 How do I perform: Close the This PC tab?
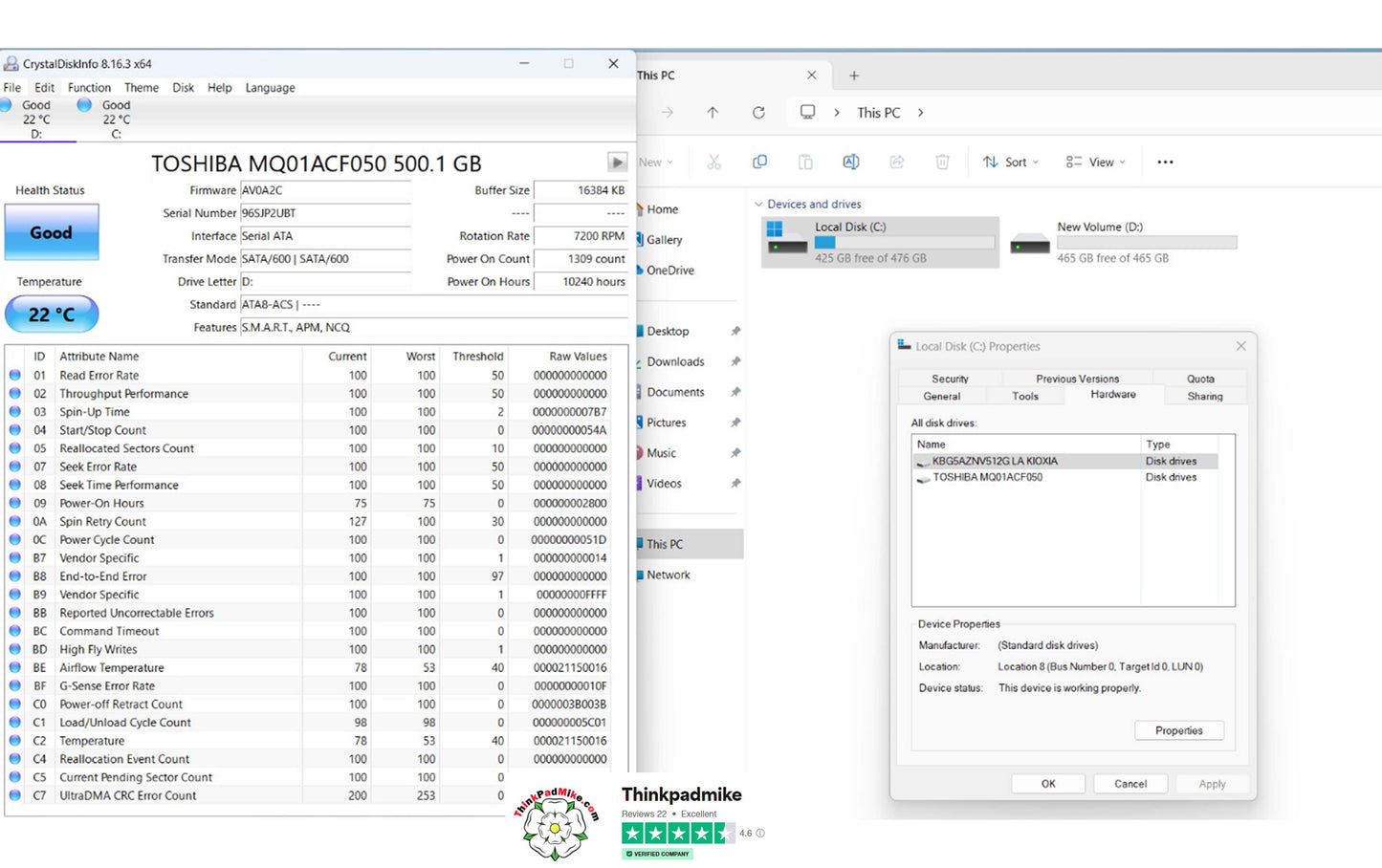[x=812, y=76]
